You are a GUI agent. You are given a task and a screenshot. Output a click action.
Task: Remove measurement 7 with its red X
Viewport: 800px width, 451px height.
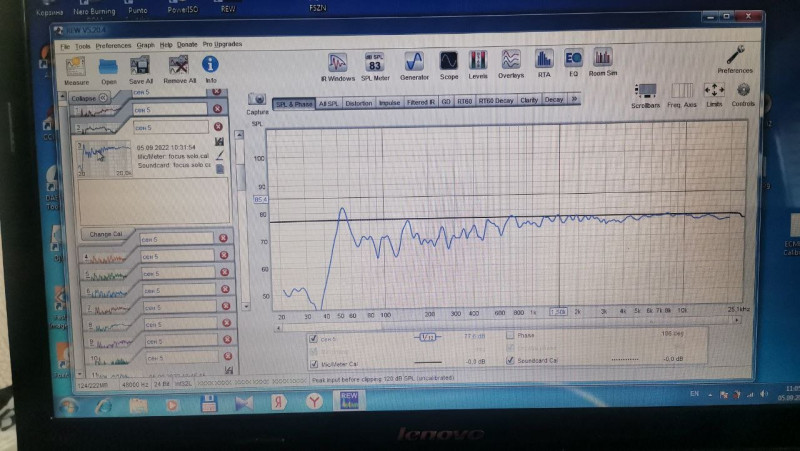coord(226,306)
